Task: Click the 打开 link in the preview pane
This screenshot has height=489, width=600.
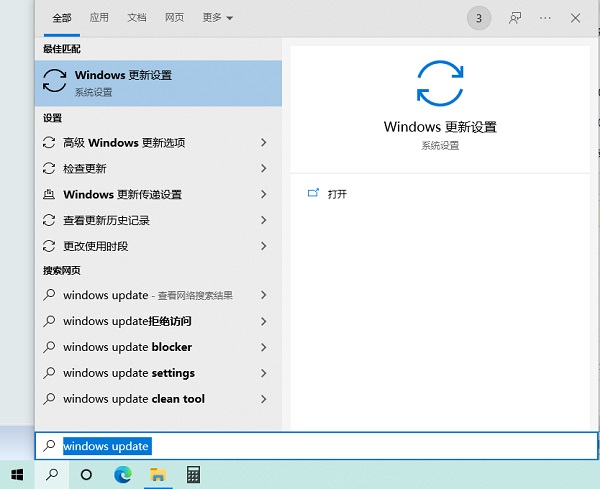Action: tap(337, 194)
